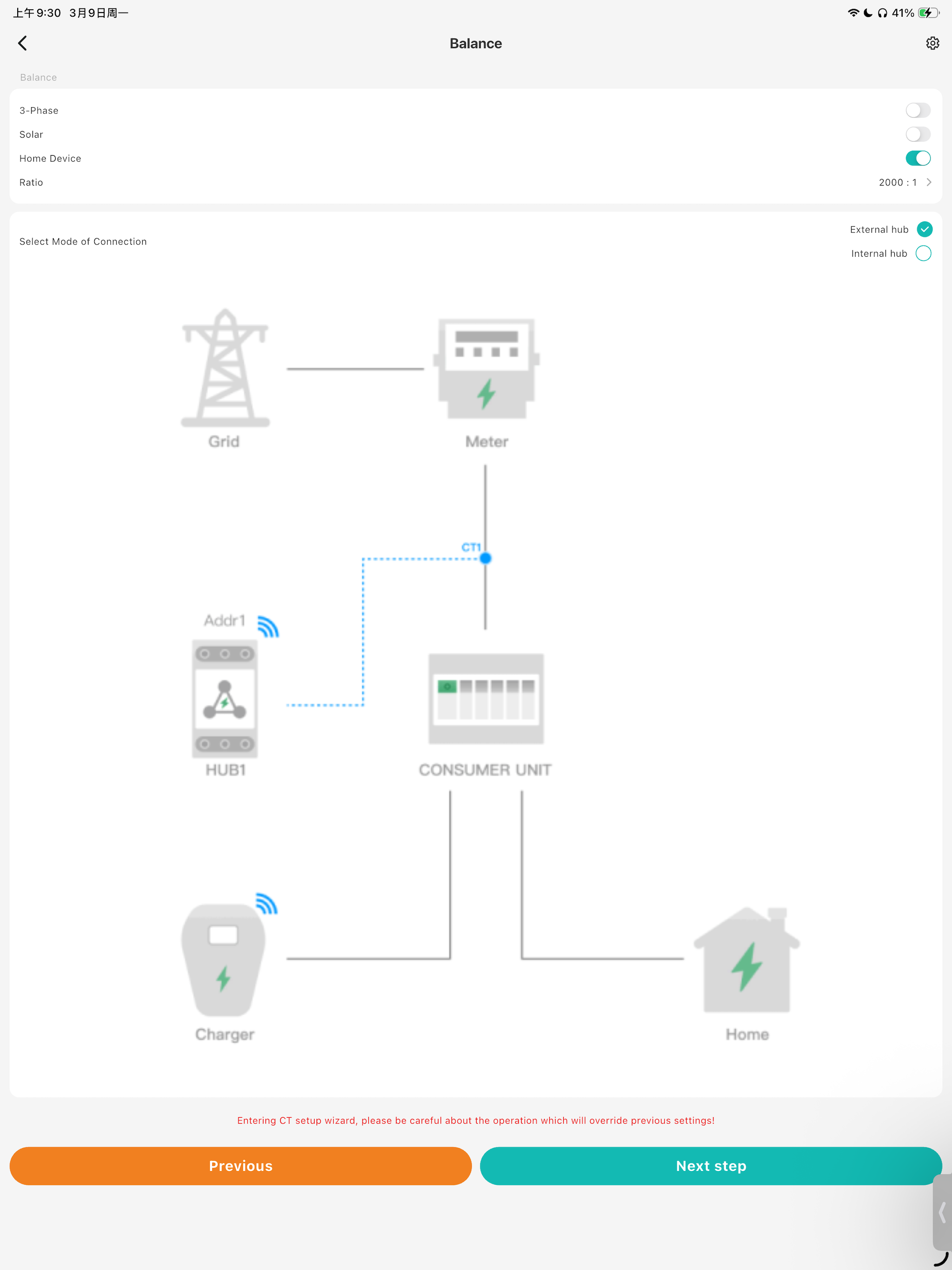The height and width of the screenshot is (1270, 952).
Task: Click the Next step button
Action: point(711,1166)
